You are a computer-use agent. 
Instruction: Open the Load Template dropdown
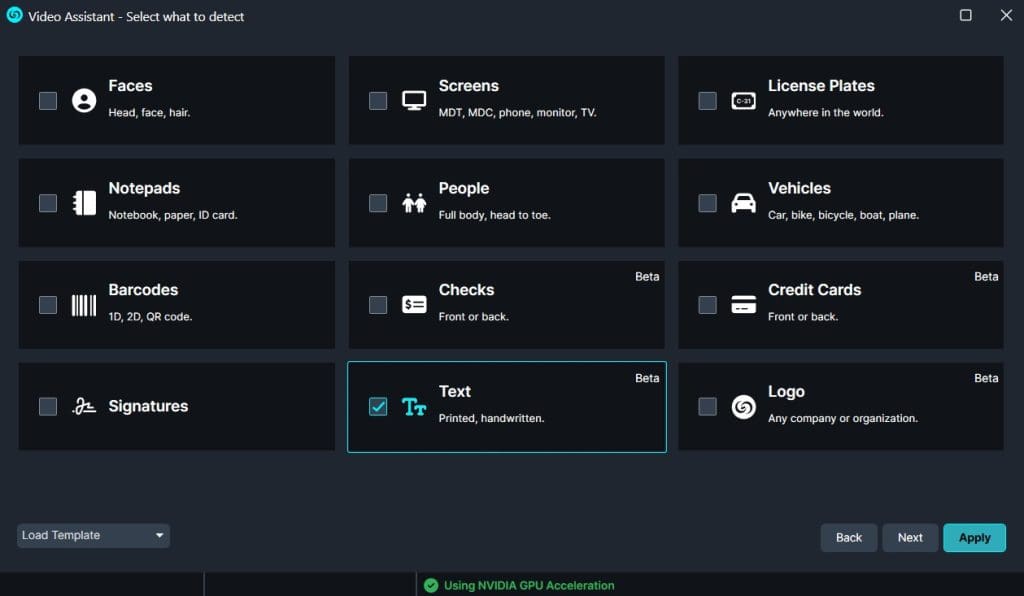[93, 536]
